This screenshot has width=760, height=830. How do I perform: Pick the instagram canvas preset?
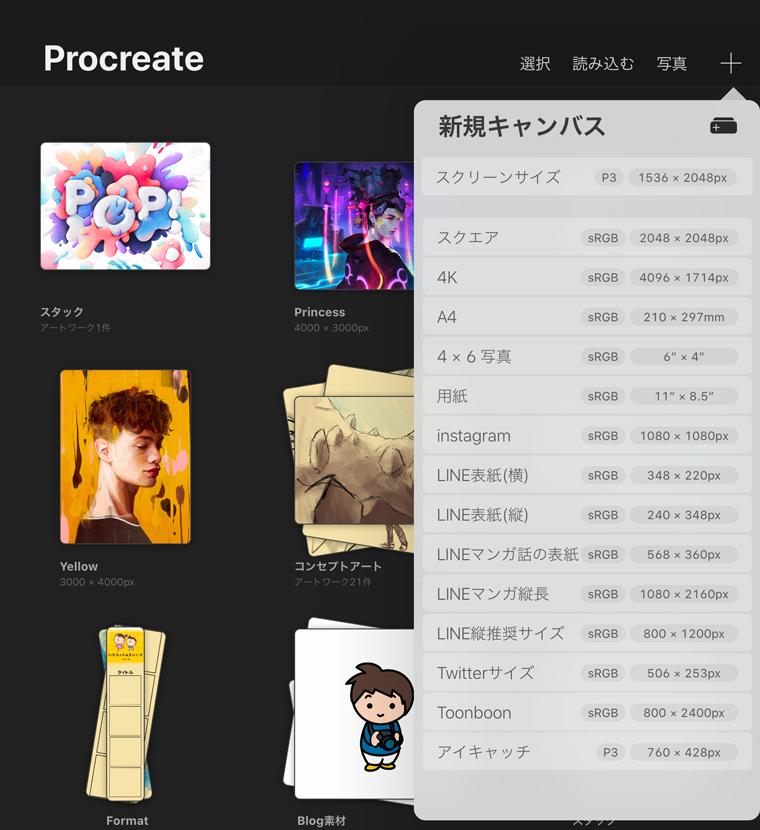[x=587, y=435]
